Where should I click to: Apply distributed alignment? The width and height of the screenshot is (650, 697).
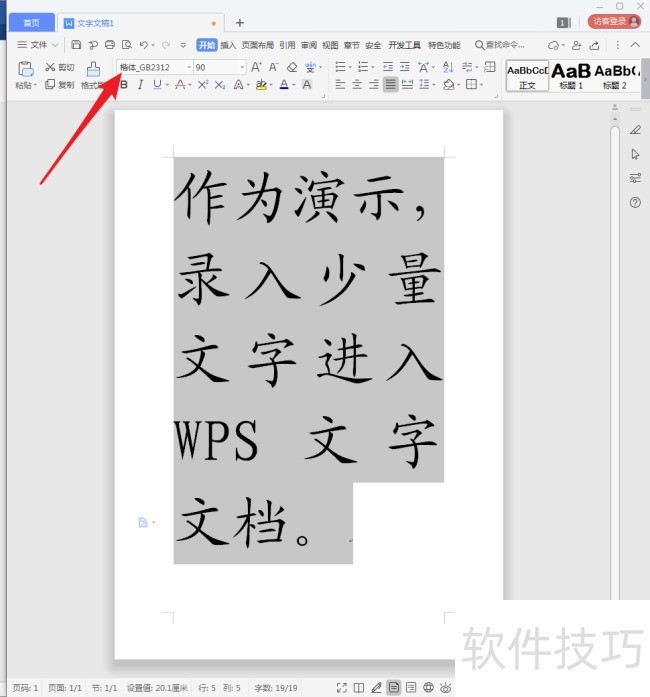[x=407, y=84]
